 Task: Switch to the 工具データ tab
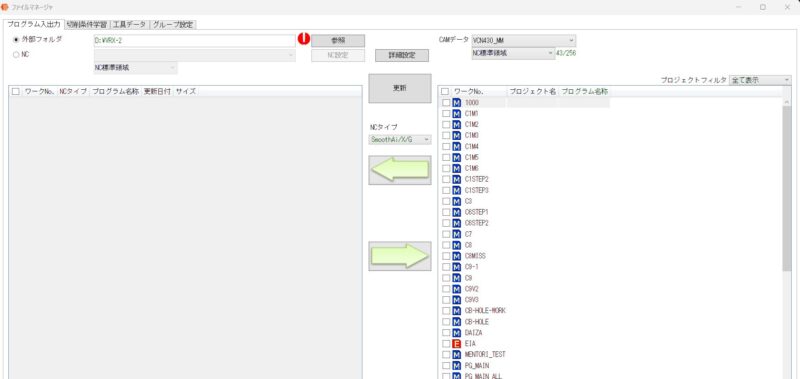(130, 24)
